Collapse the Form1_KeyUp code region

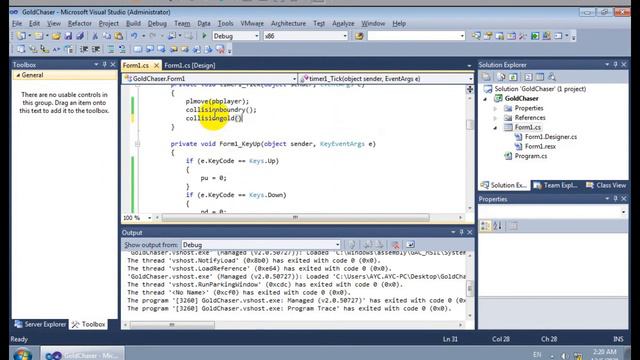coord(138,144)
